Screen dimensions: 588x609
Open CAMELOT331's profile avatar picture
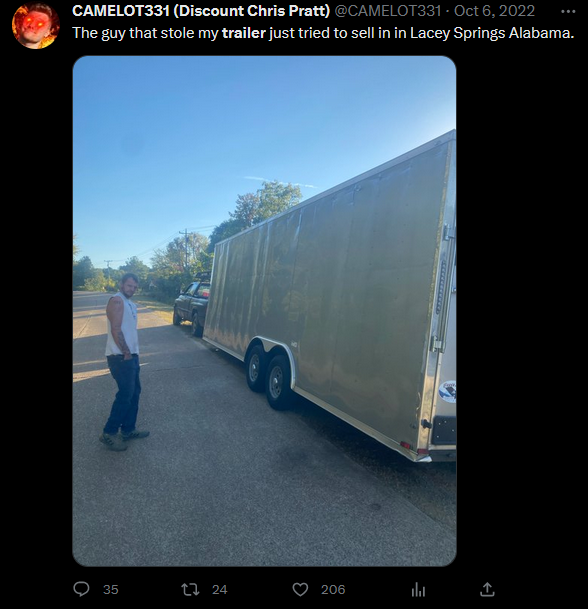[x=36, y=26]
